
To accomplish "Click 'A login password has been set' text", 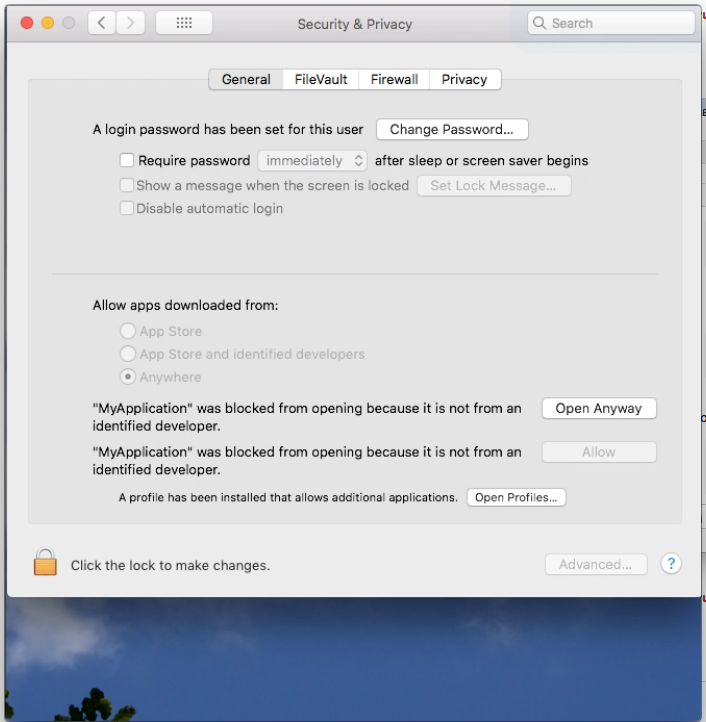I will coord(228,129).
